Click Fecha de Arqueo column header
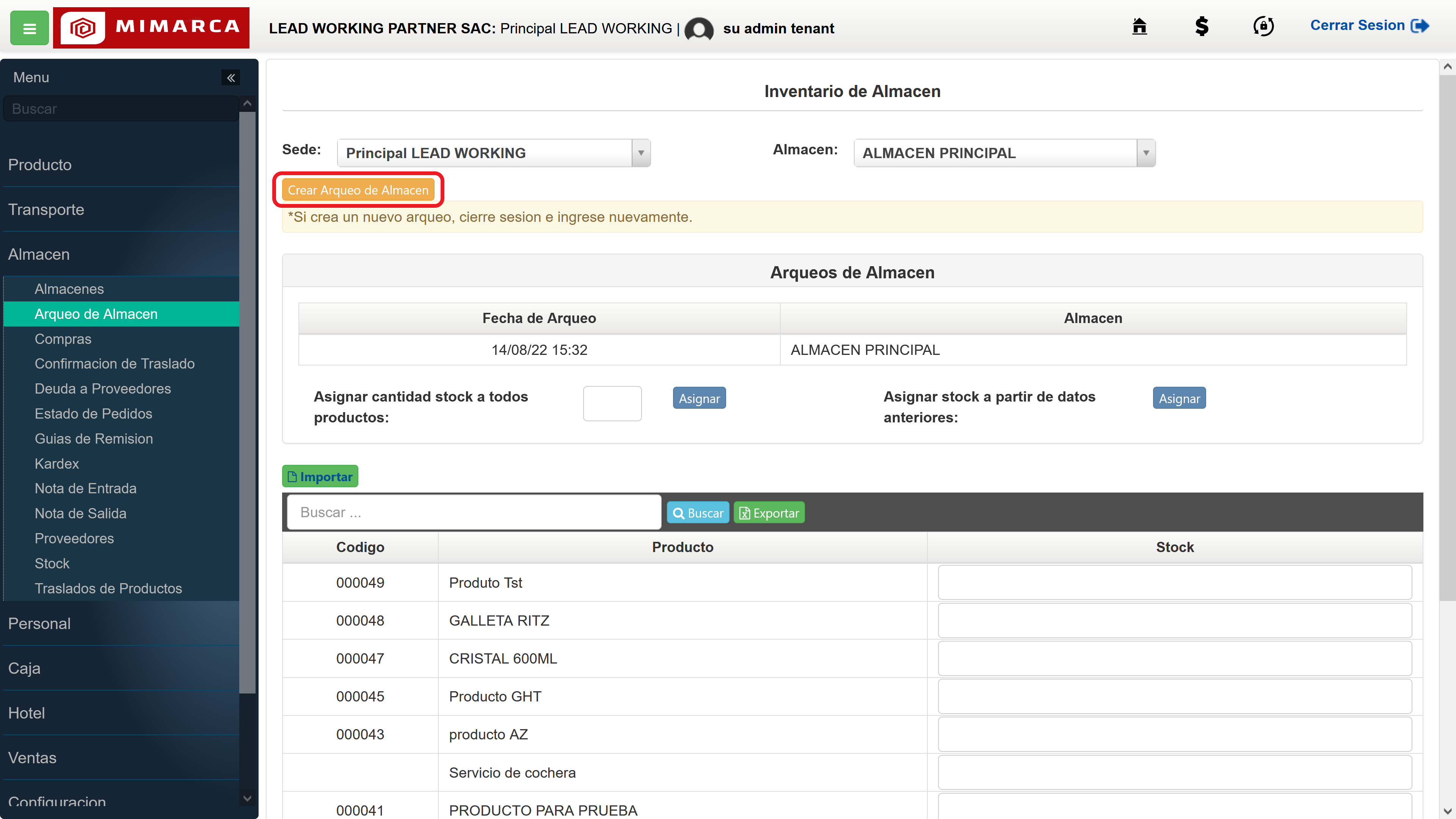This screenshot has height=819, width=1456. point(539,318)
